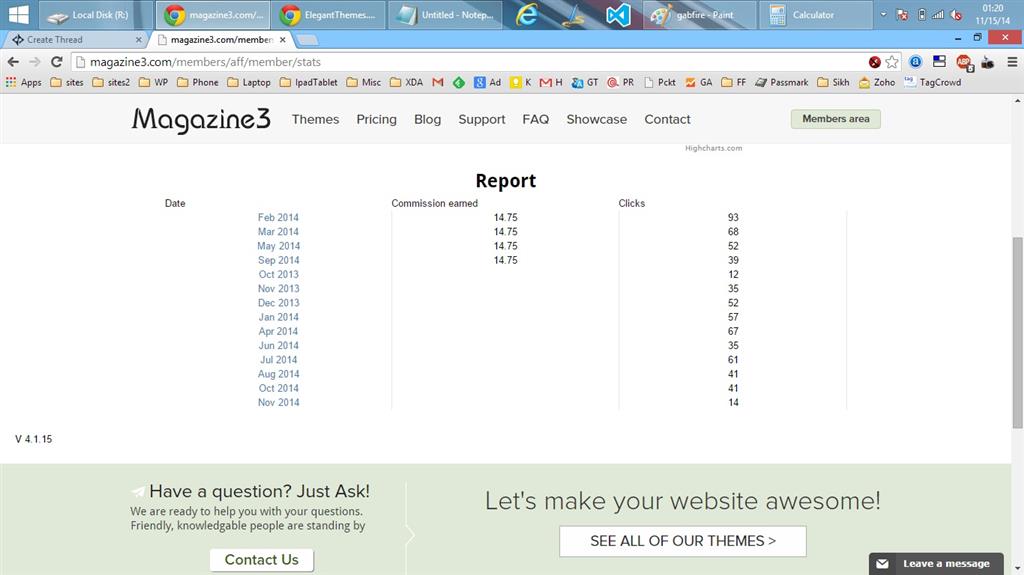Viewport: 1024px width, 575px height.
Task: Open the Zoho bookmark
Action: point(877,82)
